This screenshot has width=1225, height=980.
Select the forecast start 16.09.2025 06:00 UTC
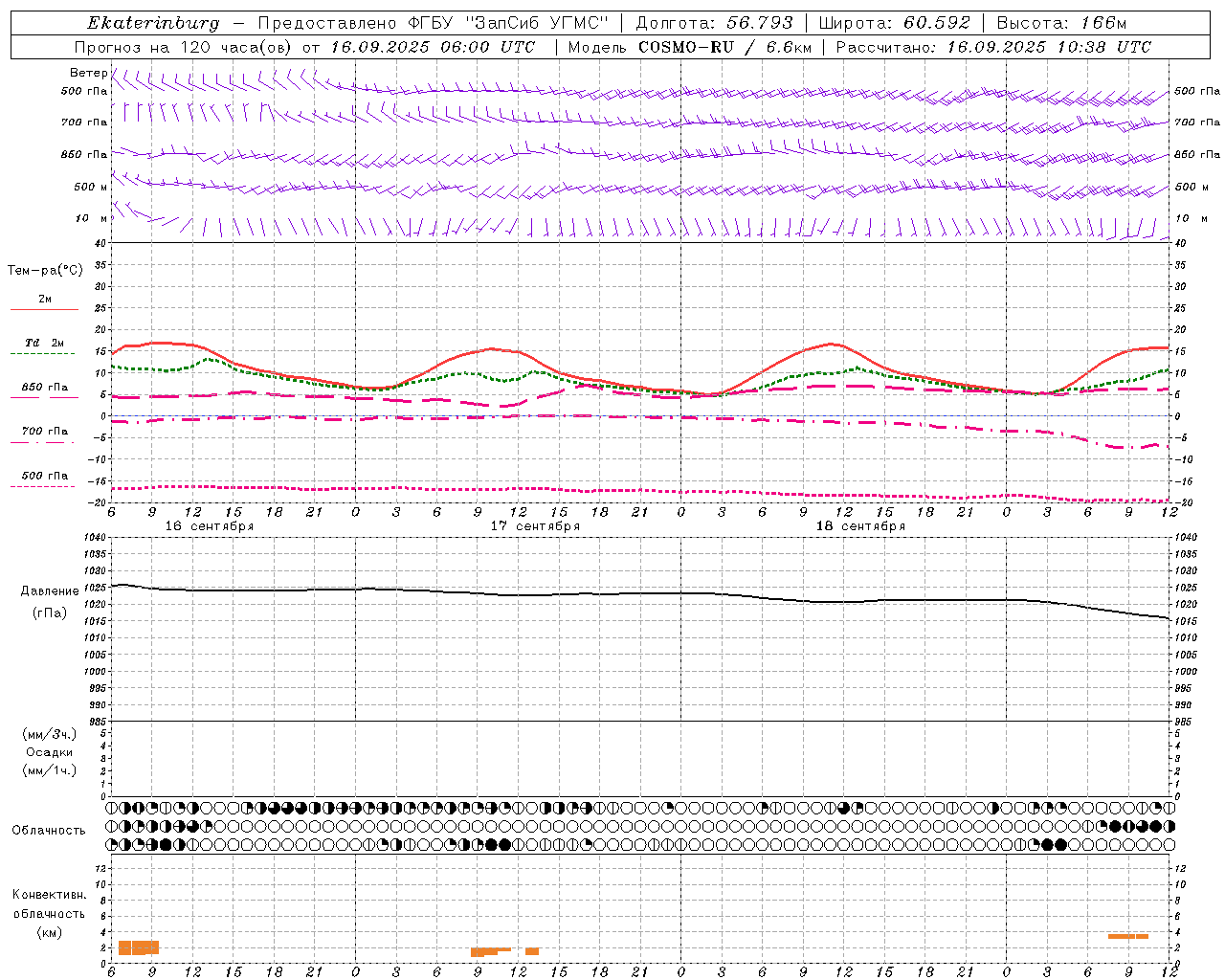click(433, 47)
